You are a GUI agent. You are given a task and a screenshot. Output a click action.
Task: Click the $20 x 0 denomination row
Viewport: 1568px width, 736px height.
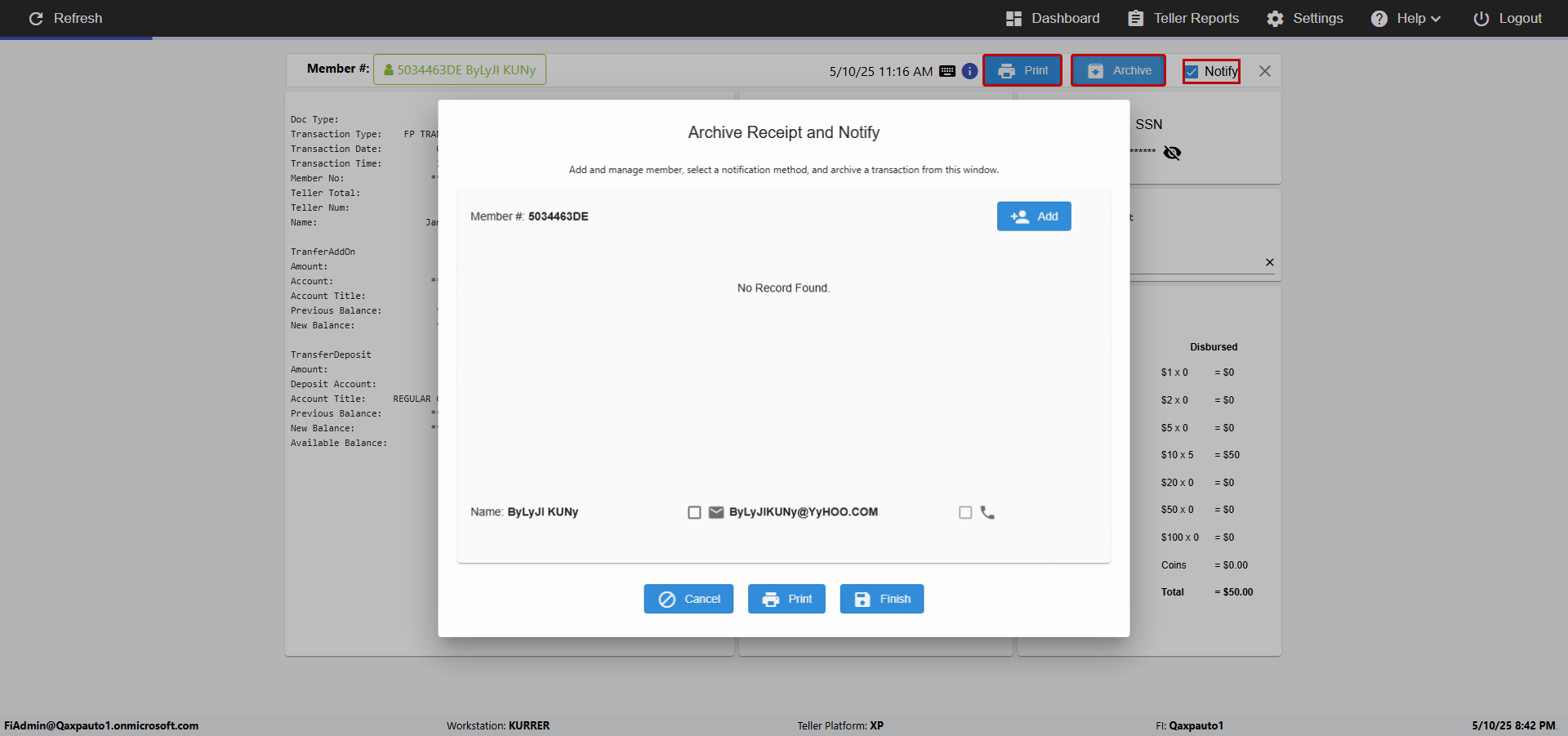[1198, 483]
